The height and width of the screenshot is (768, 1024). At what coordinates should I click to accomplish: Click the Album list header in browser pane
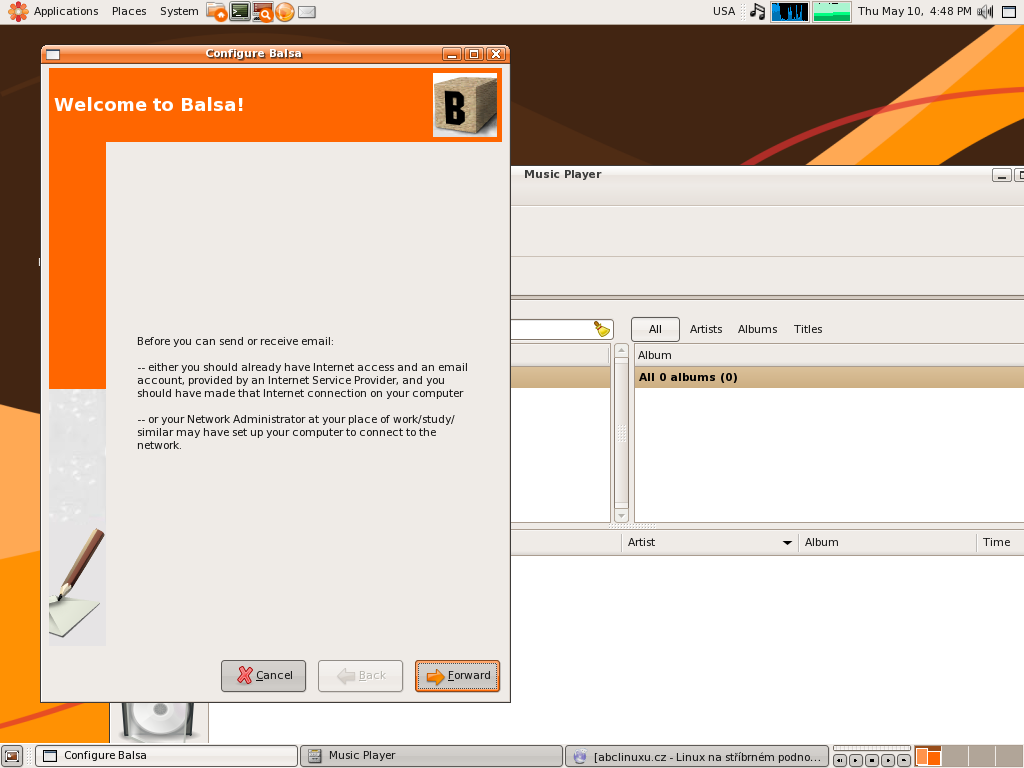coord(829,355)
